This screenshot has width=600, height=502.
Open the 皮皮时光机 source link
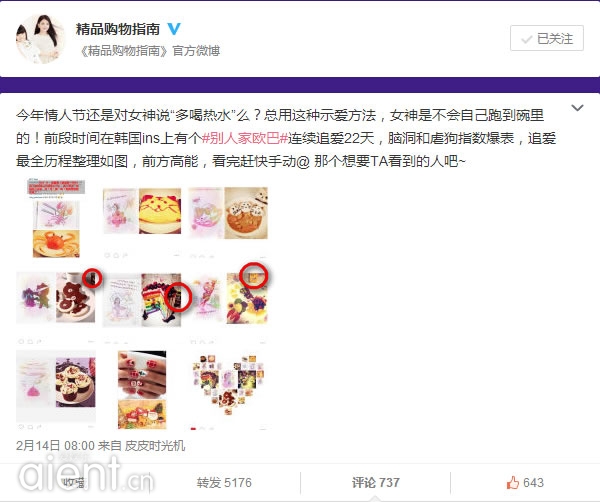tap(155, 446)
